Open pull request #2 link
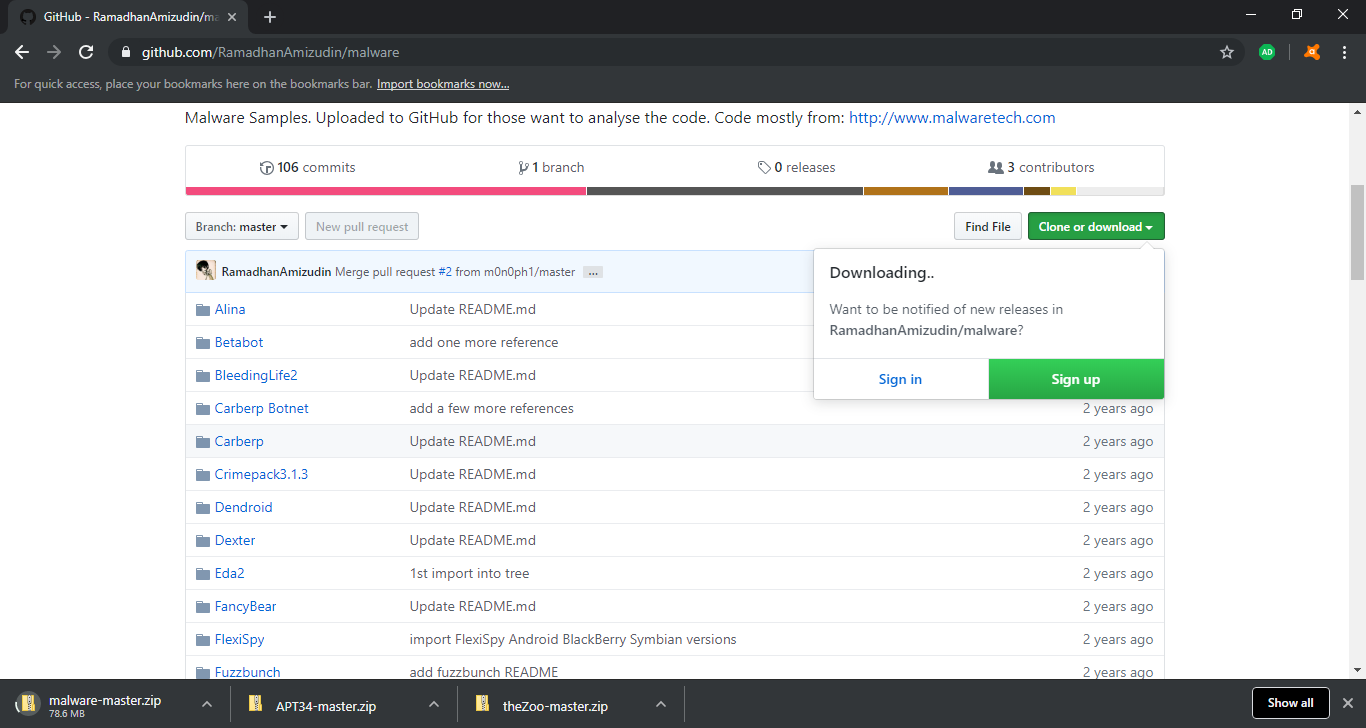The image size is (1366, 728). coord(445,272)
